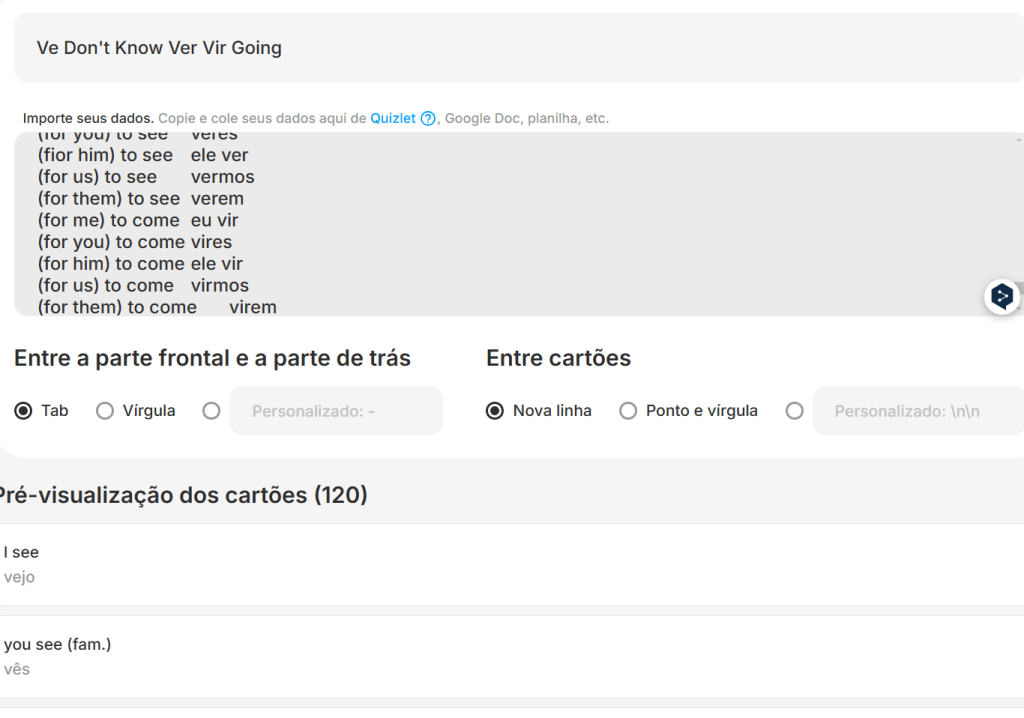Select the Nova linha card separator
Screen dimensions: 1024x718
(x=495, y=411)
